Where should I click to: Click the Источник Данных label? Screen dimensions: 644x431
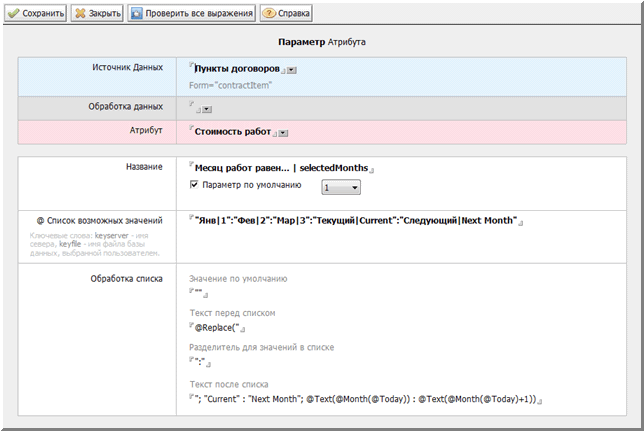[x=127, y=67]
